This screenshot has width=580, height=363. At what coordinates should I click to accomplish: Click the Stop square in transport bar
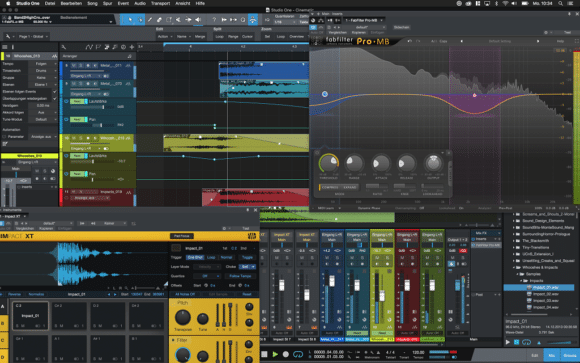point(264,354)
